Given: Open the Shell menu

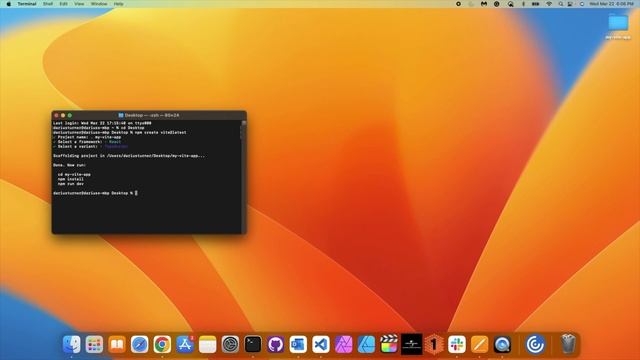Looking at the screenshot, I should [x=48, y=4].
